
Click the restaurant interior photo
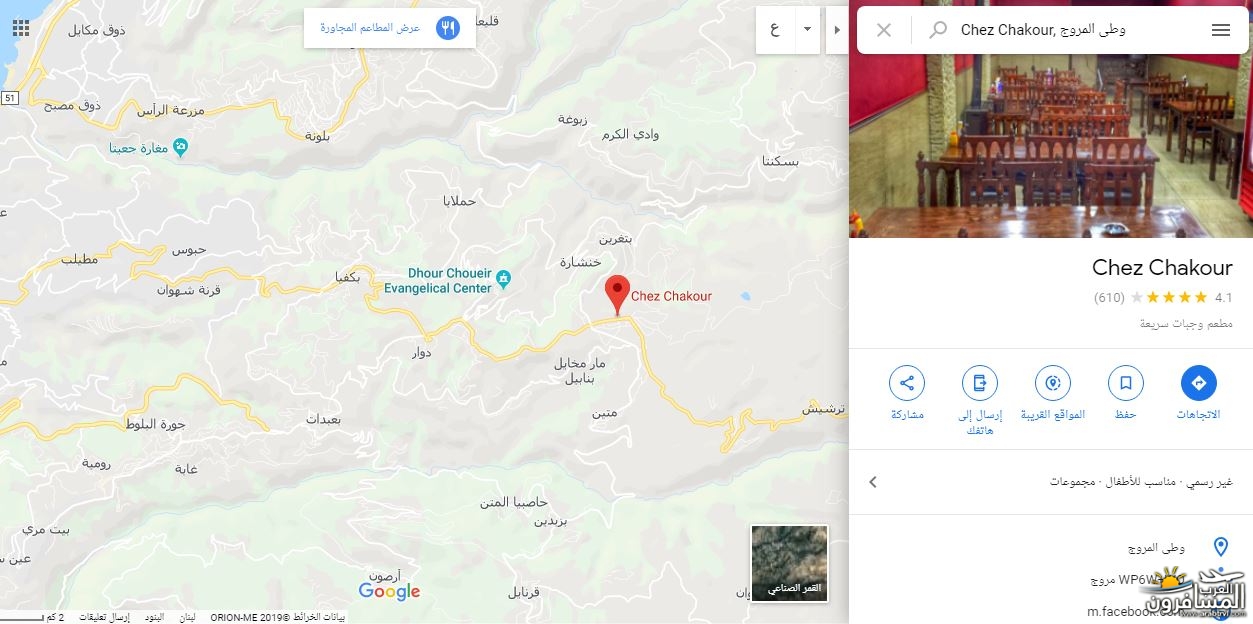(1051, 146)
